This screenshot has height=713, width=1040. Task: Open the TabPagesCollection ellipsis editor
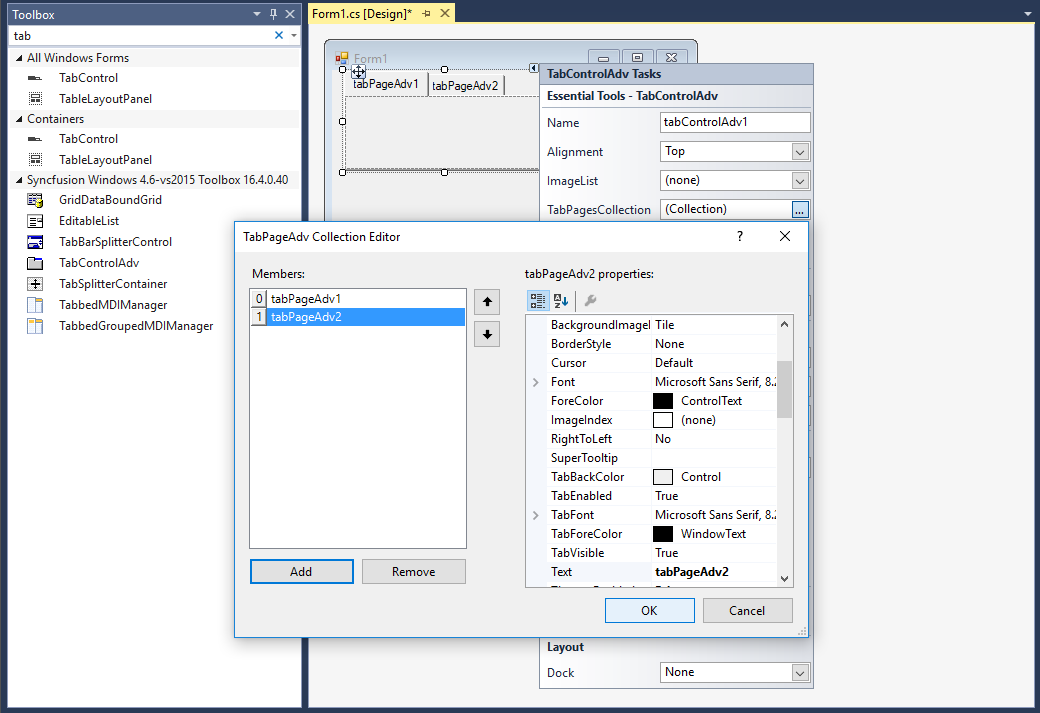(799, 210)
